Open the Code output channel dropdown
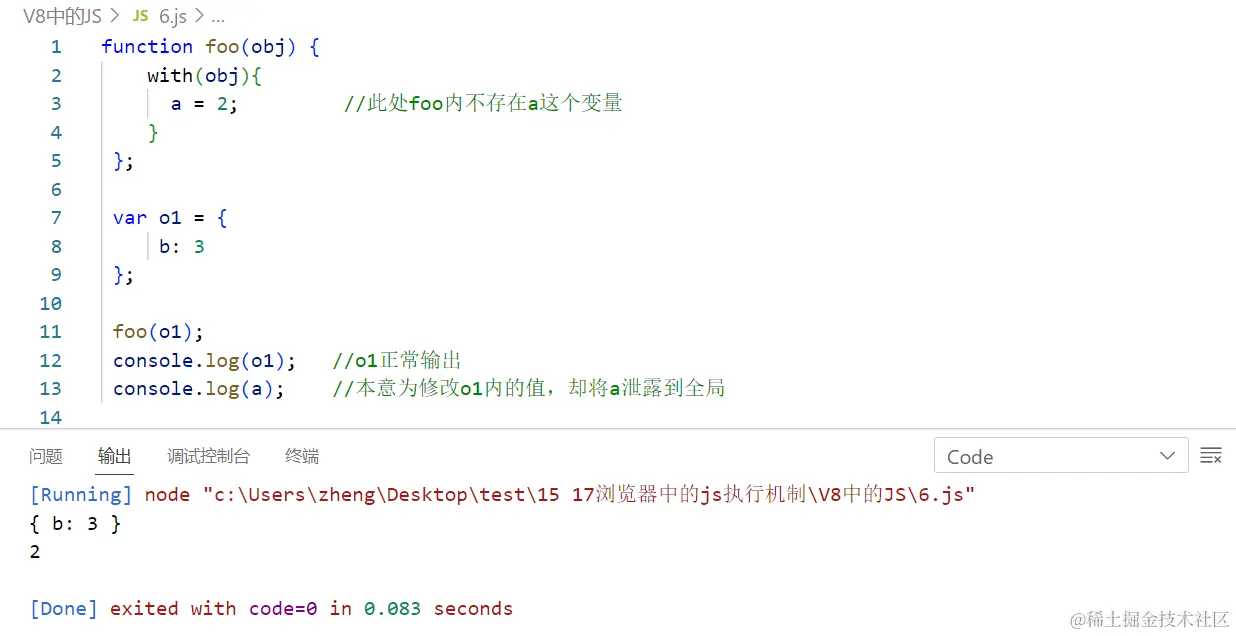Screen dimensions: 1236x636 [x=1061, y=456]
